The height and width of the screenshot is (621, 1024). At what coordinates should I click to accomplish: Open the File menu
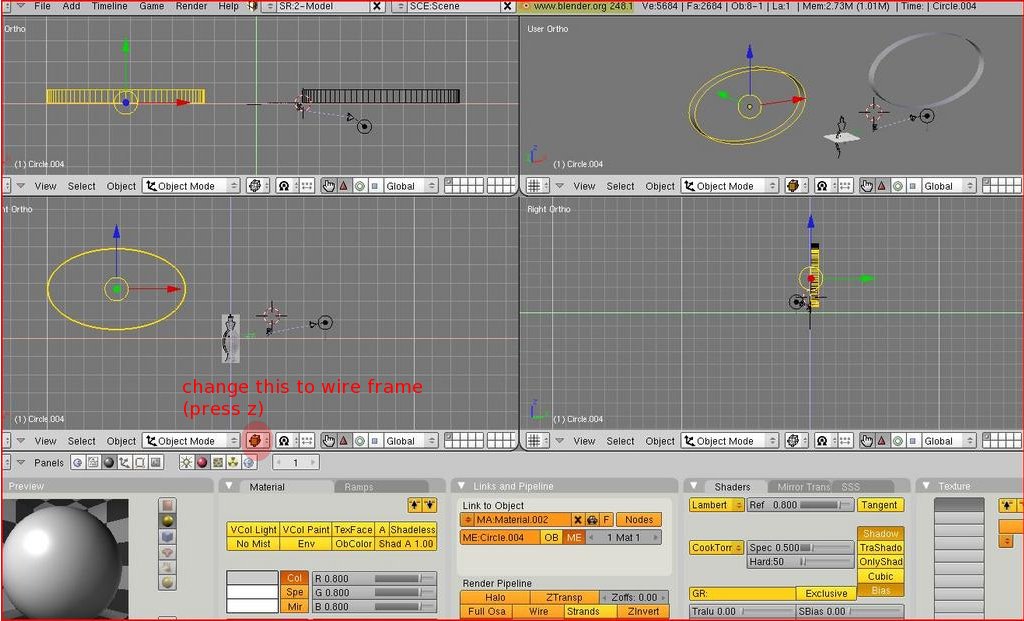click(x=42, y=6)
